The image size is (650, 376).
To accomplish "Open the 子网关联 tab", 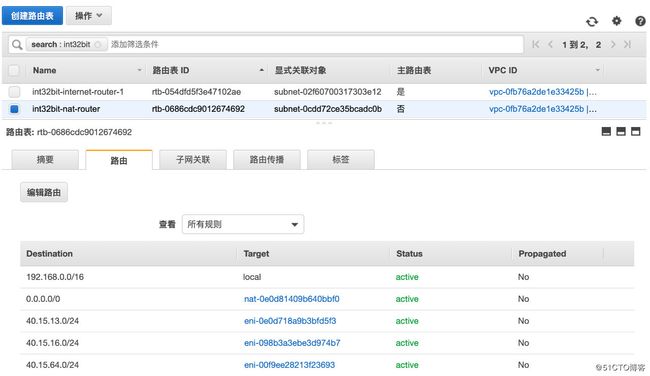I will point(193,160).
